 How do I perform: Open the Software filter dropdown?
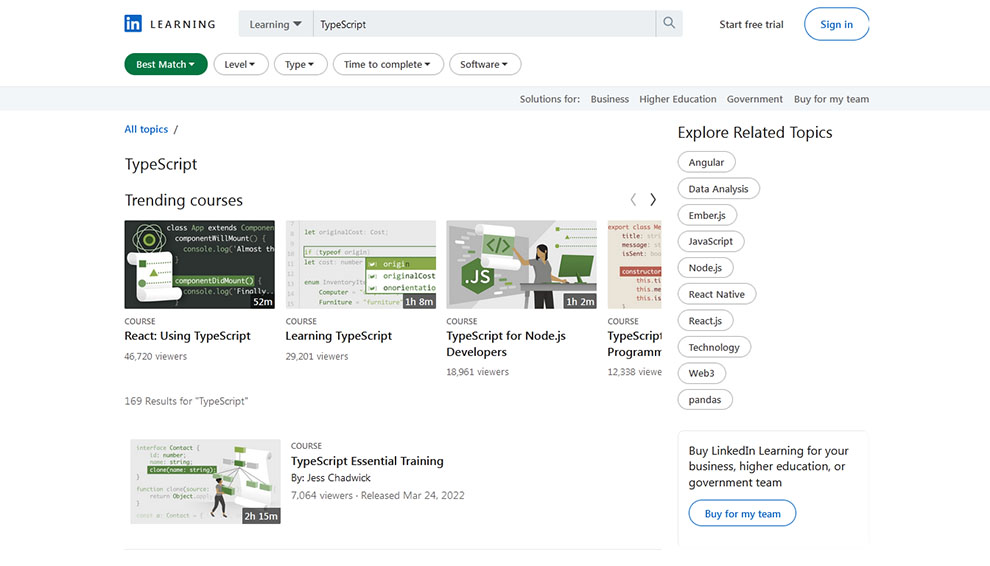pyautogui.click(x=484, y=64)
